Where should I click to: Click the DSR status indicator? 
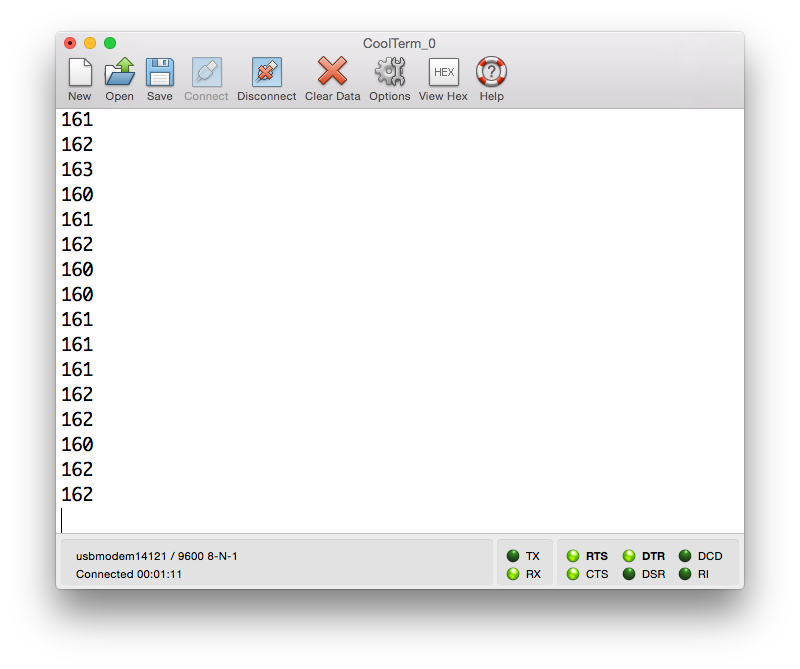(629, 574)
